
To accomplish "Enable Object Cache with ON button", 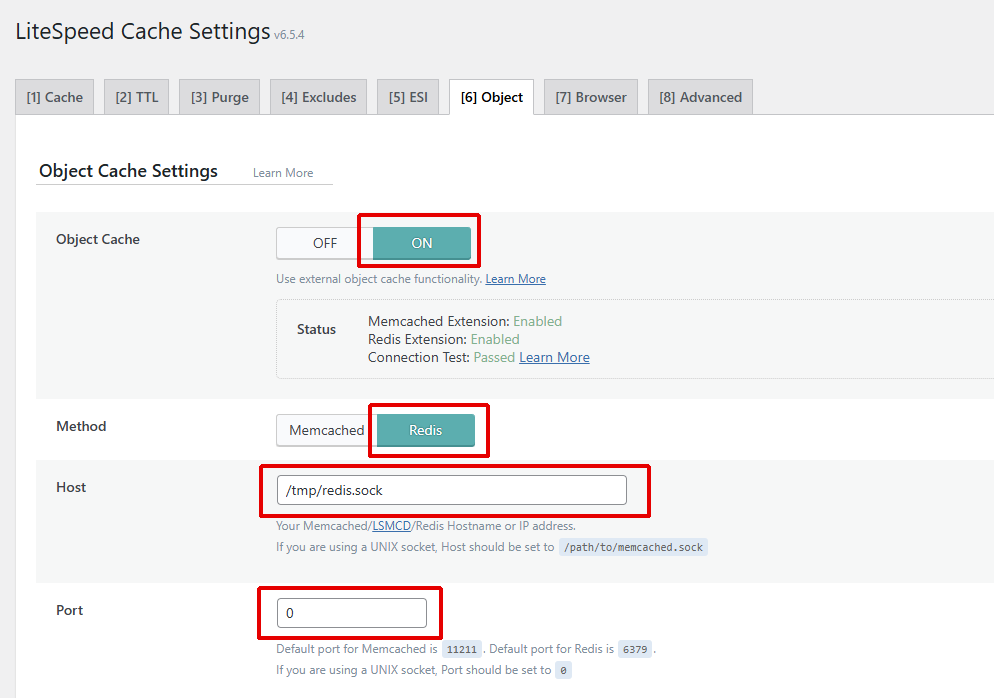I will [421, 243].
